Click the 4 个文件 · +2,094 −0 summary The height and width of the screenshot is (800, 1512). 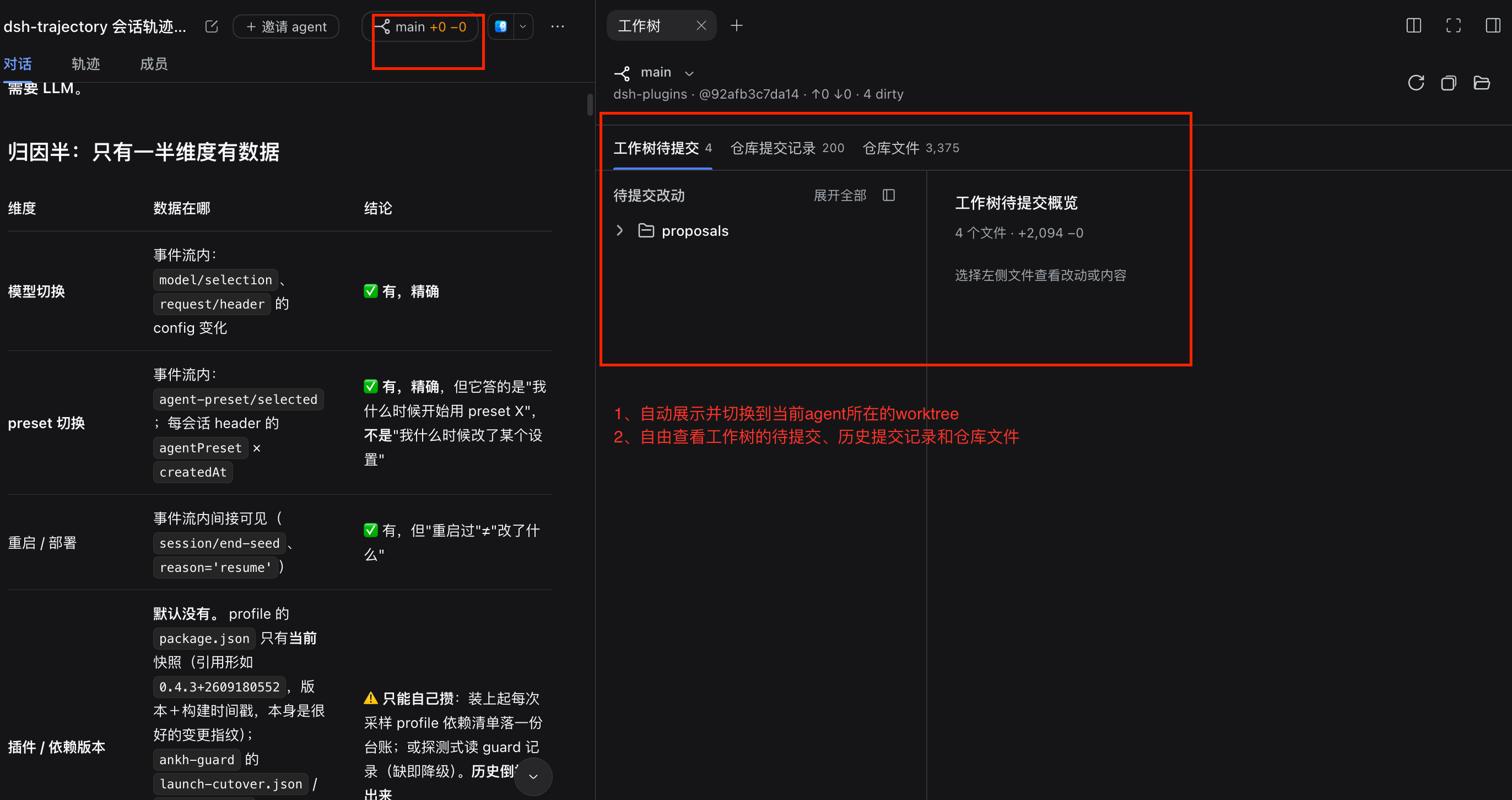[1019, 233]
